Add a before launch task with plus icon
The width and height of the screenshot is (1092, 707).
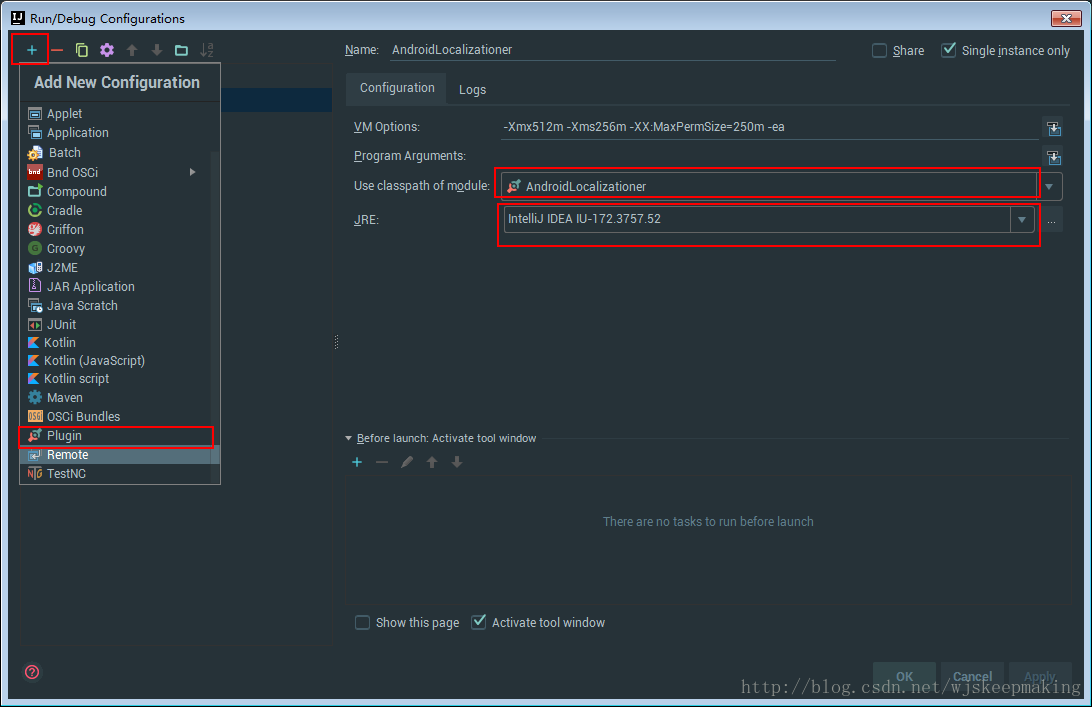(x=357, y=462)
